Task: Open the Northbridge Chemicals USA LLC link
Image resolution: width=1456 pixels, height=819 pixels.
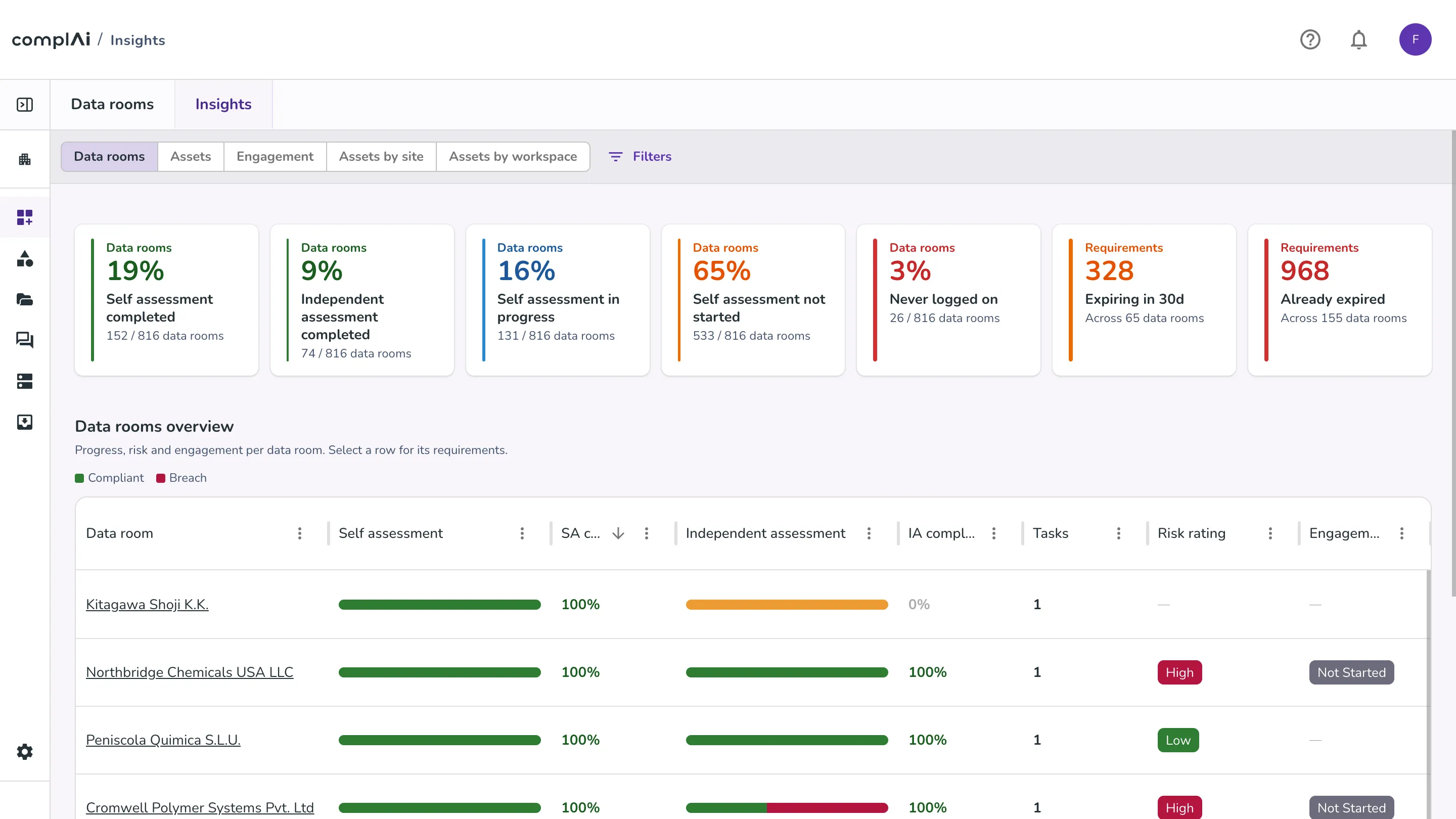Action: (x=190, y=672)
